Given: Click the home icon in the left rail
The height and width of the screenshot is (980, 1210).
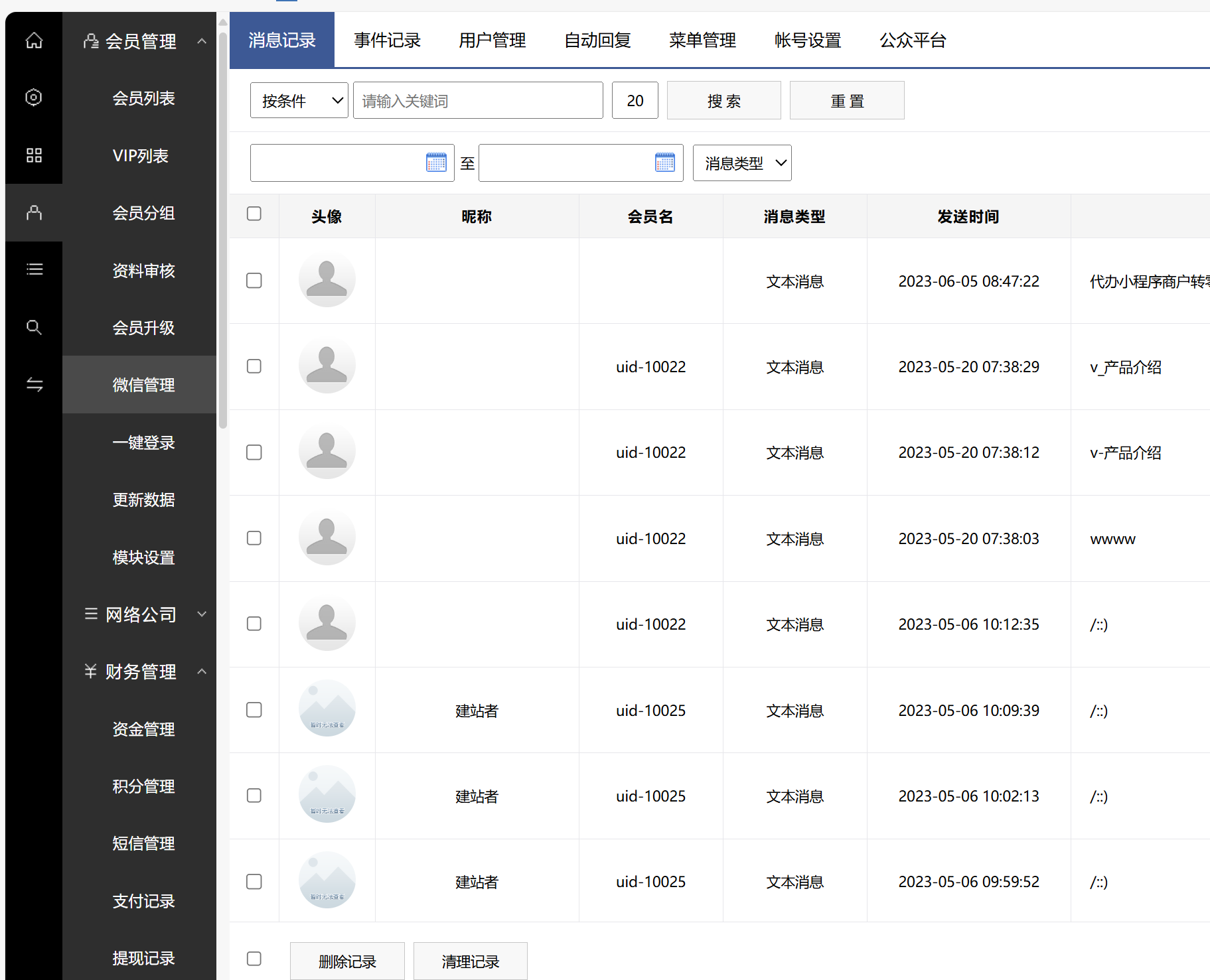Looking at the screenshot, I should tap(34, 40).
